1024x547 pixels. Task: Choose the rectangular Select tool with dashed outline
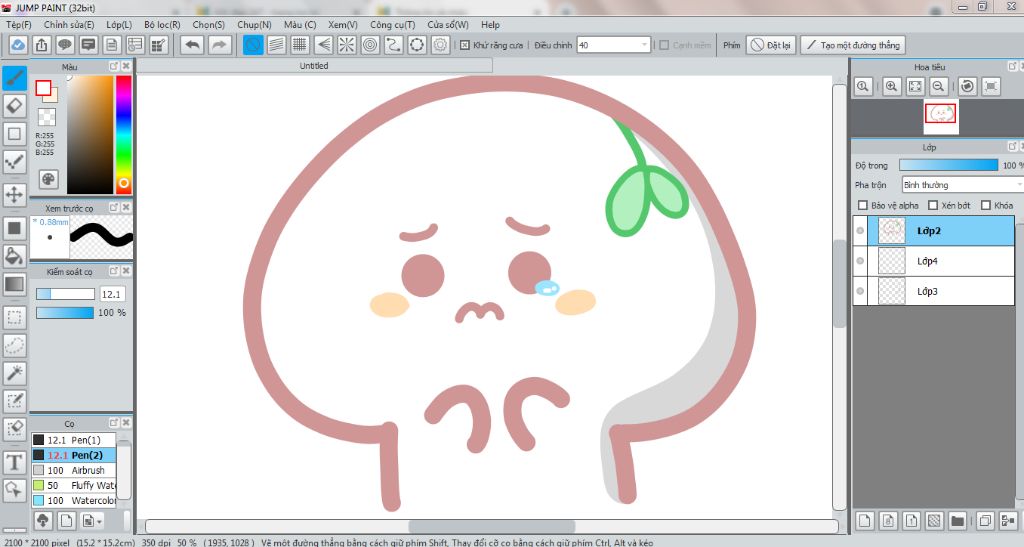tap(14, 317)
